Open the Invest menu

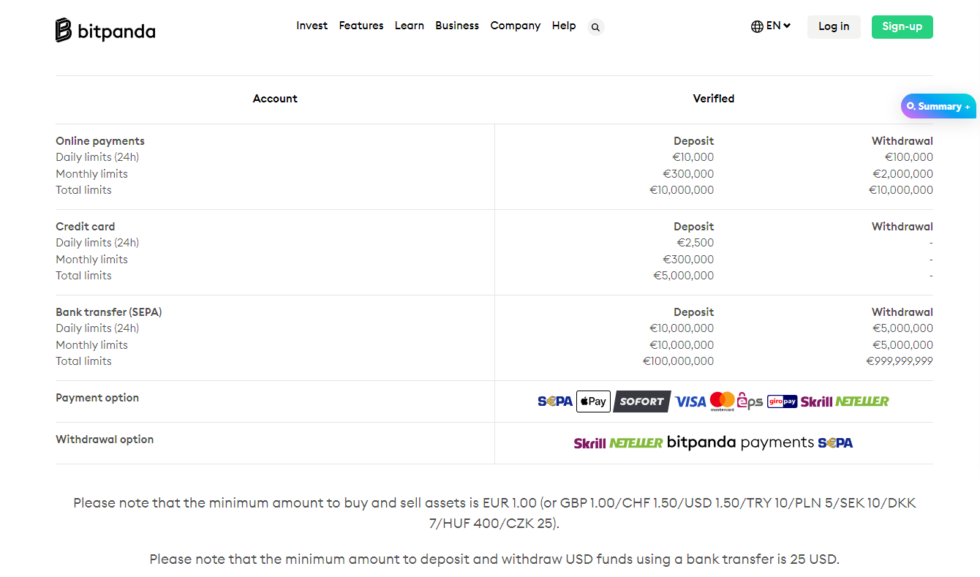[x=311, y=26]
